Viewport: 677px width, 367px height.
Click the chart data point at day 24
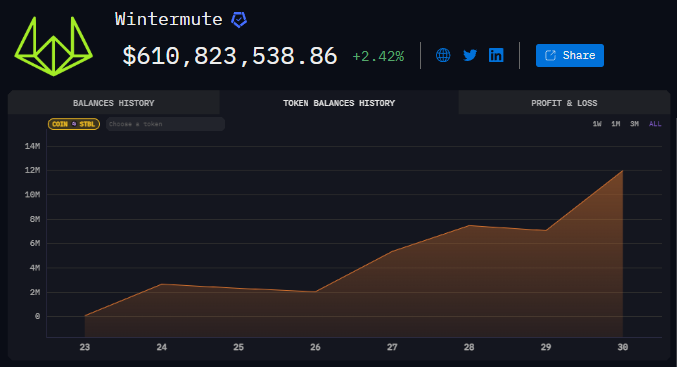[x=161, y=284]
